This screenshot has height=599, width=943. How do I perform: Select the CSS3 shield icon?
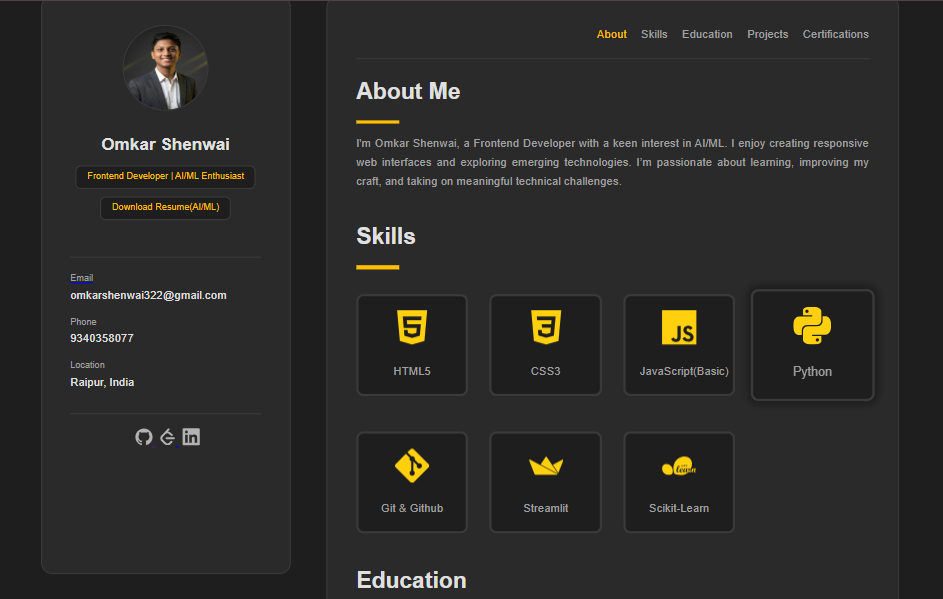[x=545, y=327]
